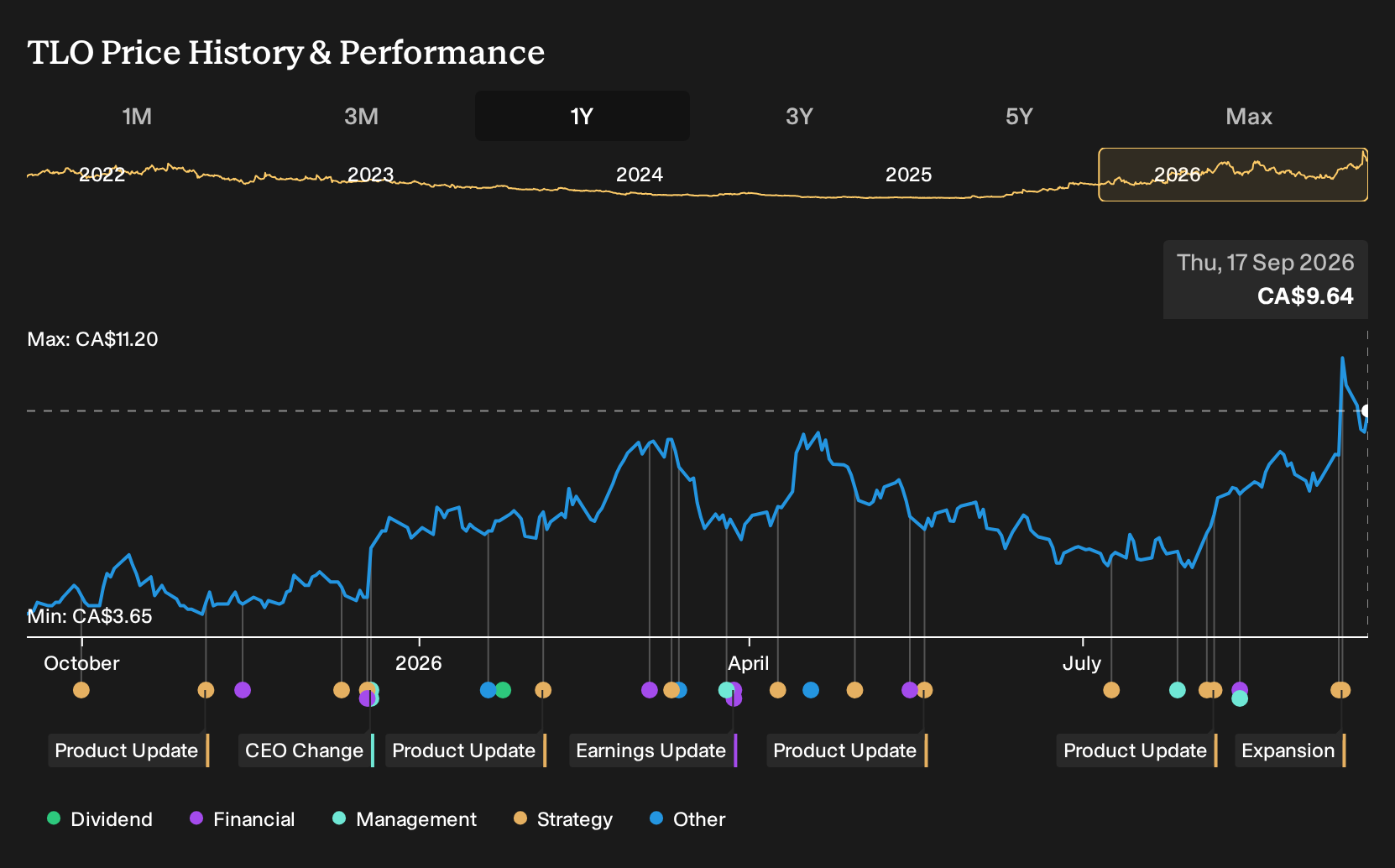
Task: Click the white current-price marker on chart line
Action: 1366,410
